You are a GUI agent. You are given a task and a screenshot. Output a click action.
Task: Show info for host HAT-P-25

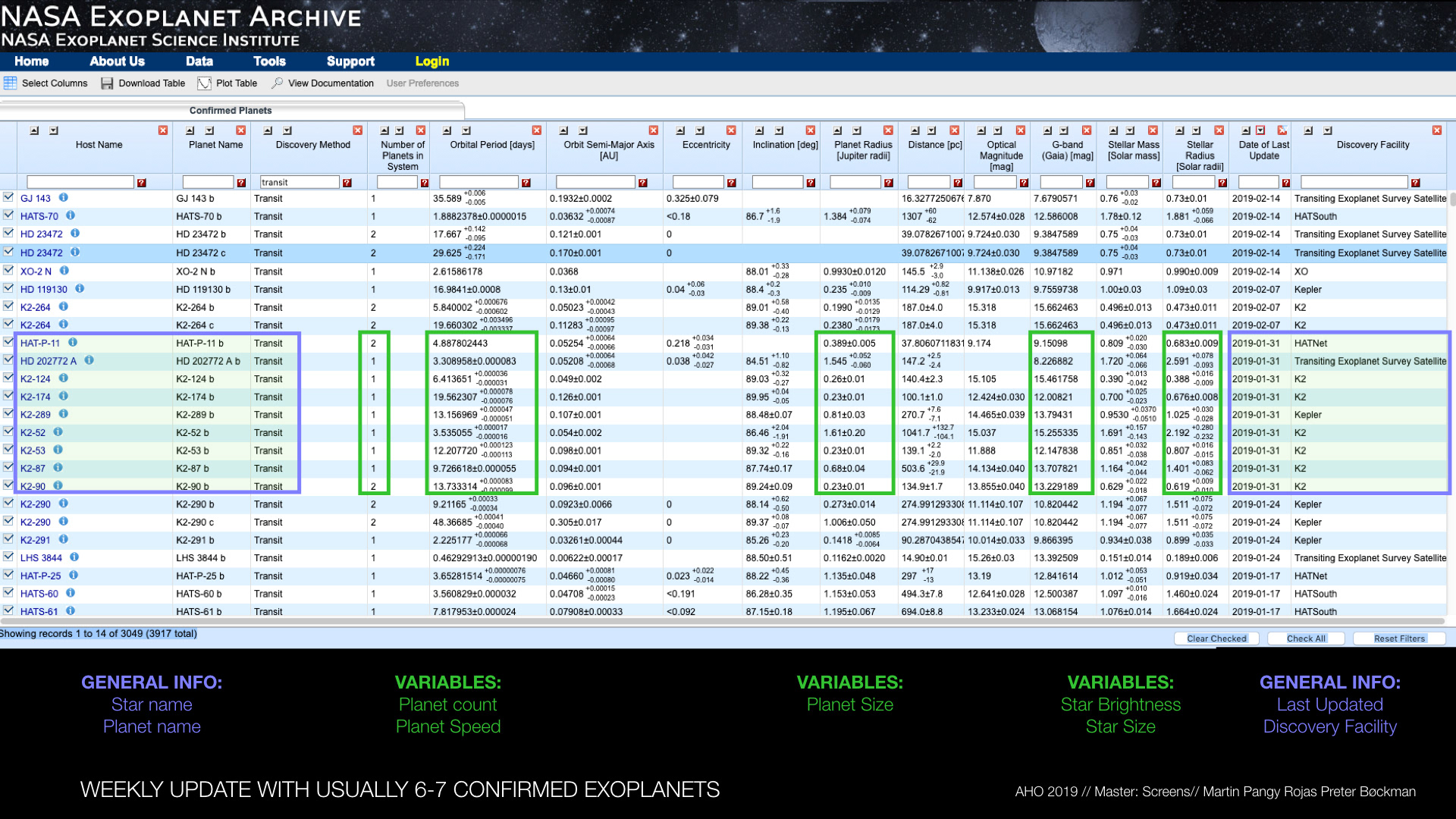[x=74, y=576]
